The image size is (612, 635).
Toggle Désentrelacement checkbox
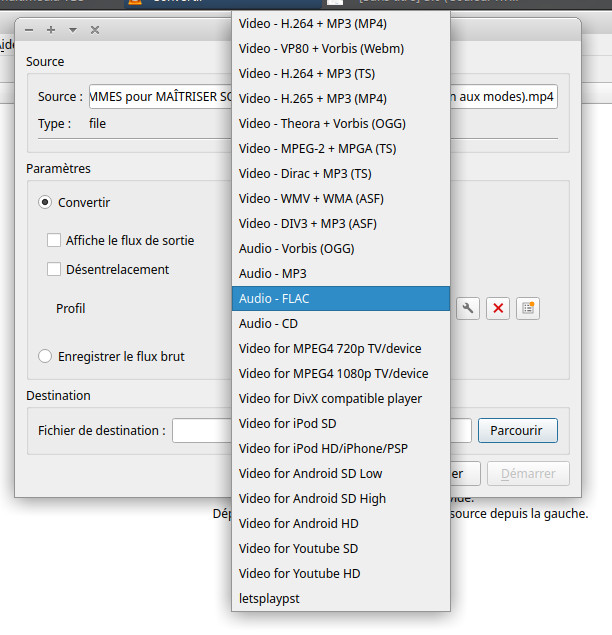tap(54, 269)
